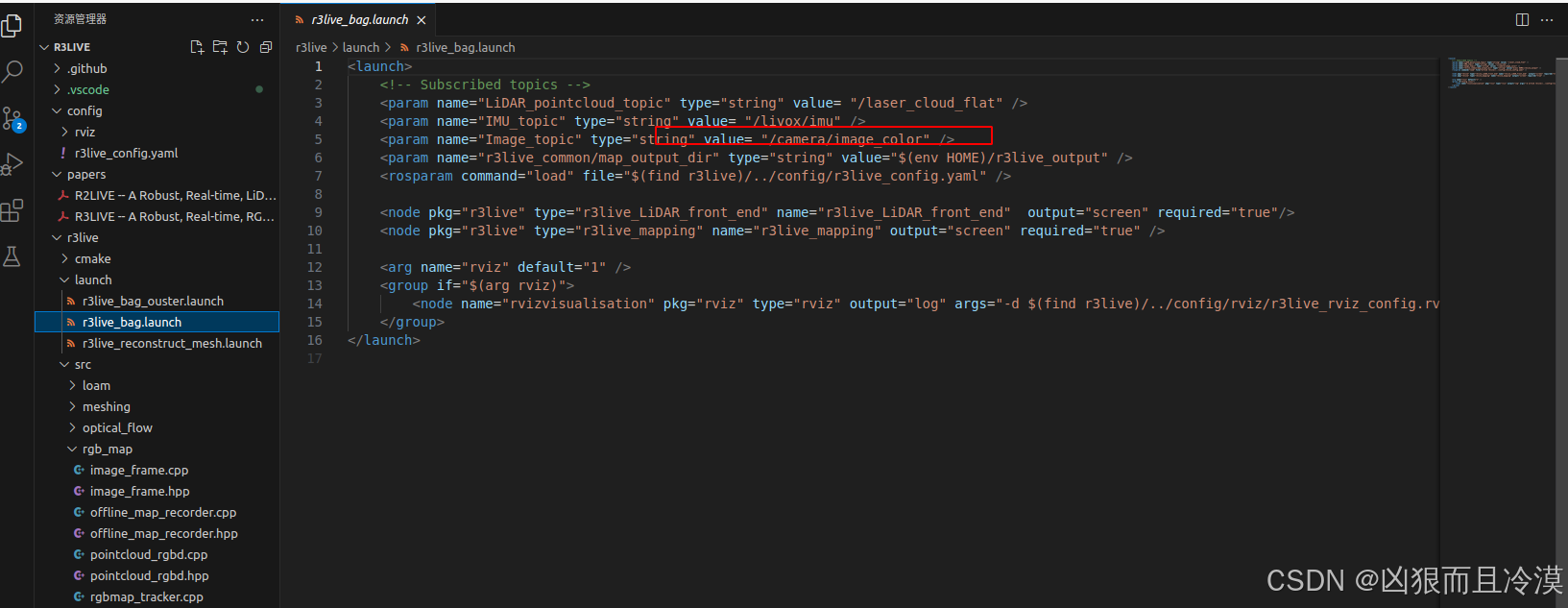Click the closing launch tag
Screen dimensions: 1568x608
384,340
